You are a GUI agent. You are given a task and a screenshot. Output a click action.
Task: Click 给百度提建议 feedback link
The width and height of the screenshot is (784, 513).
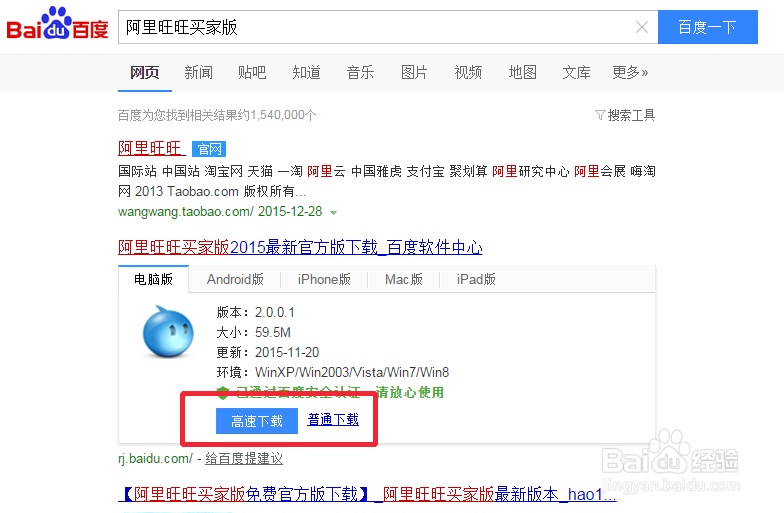(244, 458)
